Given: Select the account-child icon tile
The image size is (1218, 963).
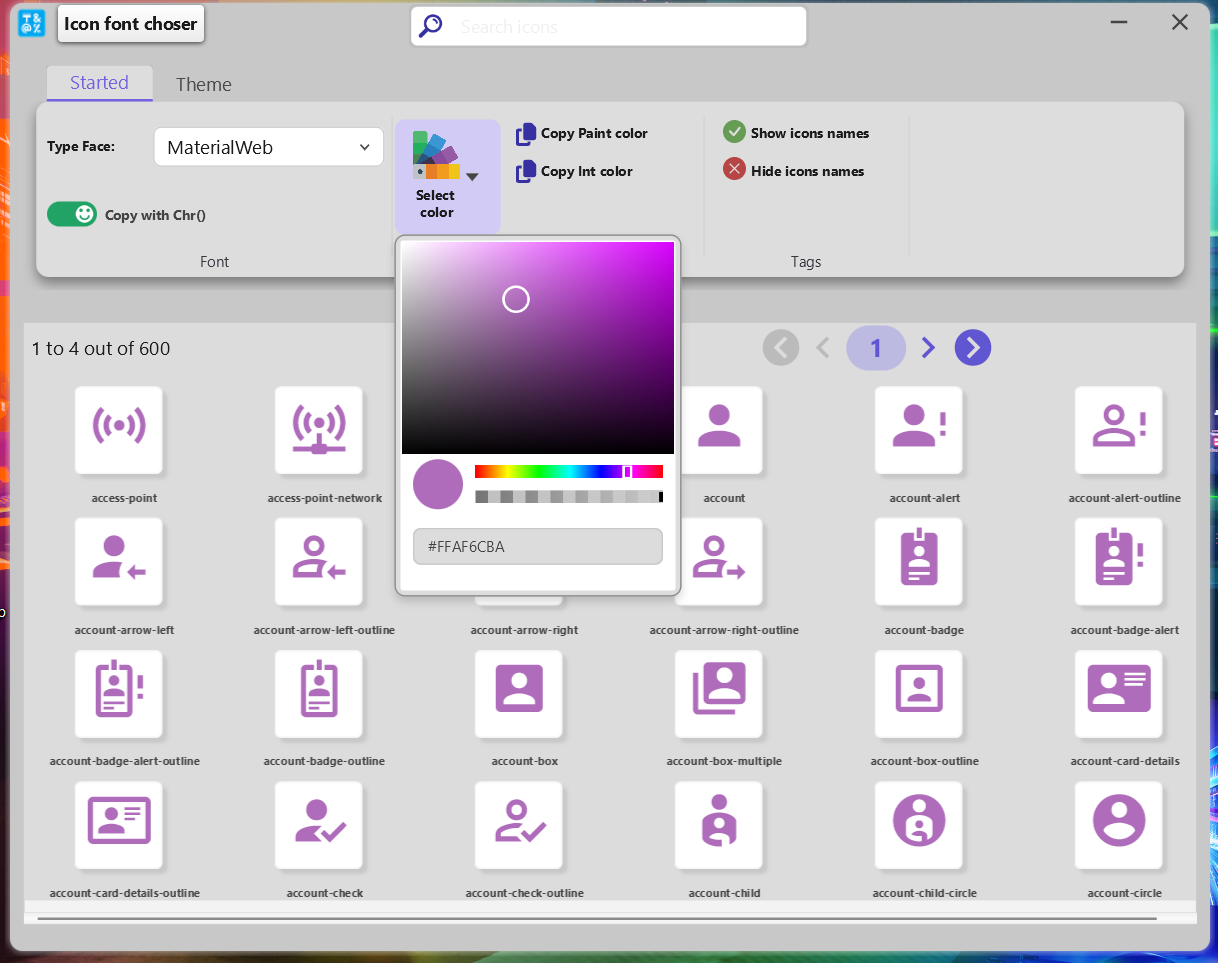Looking at the screenshot, I should 719,825.
